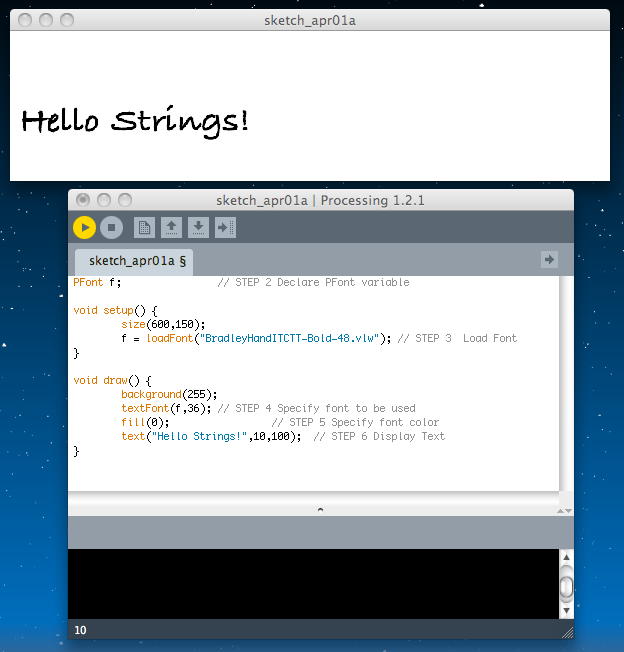The width and height of the screenshot is (624, 652).
Task: Click the 'textFont(f,36);' code
Action: click(x=166, y=408)
